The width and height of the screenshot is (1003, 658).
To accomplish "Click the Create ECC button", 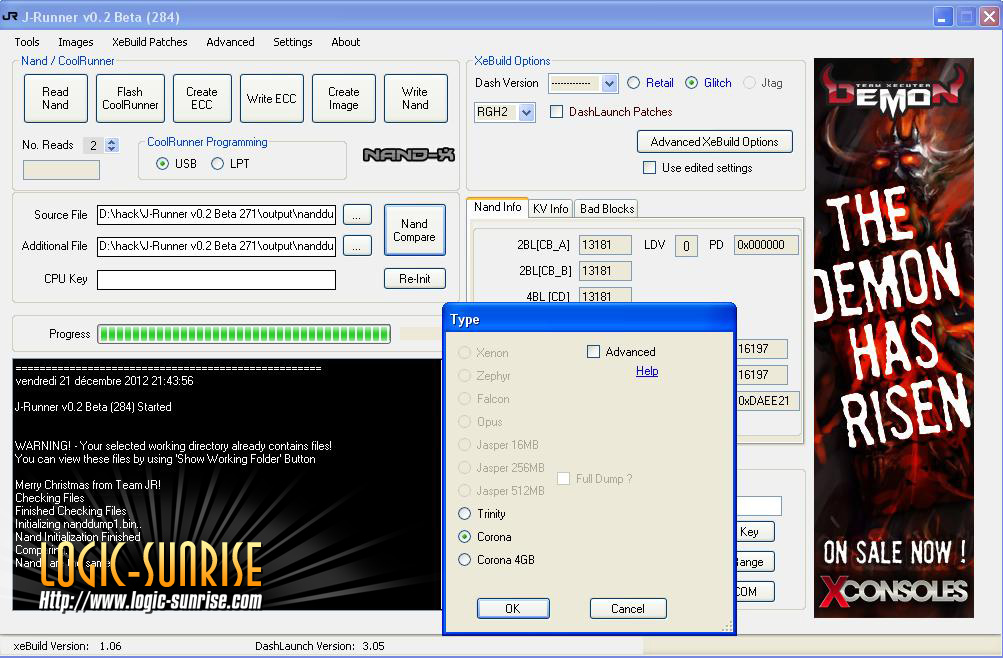I will (202, 98).
